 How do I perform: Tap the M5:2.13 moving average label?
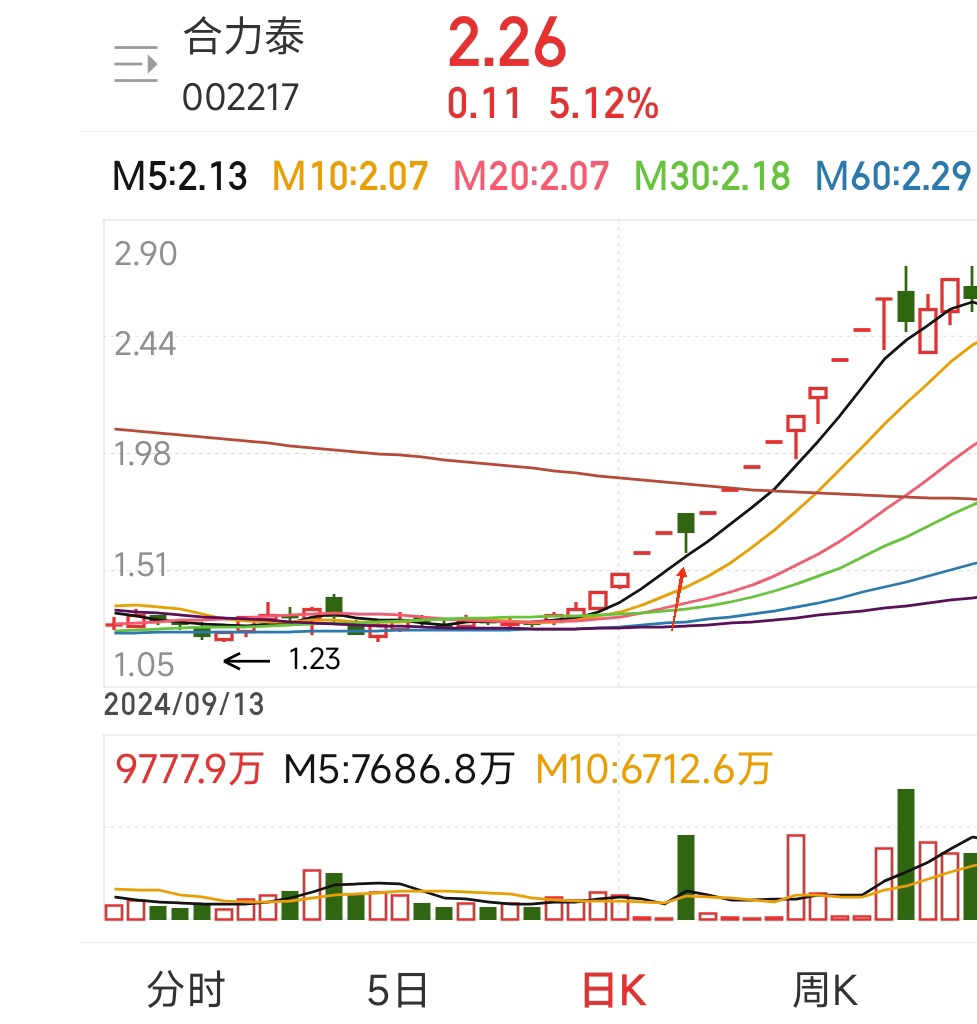180,176
